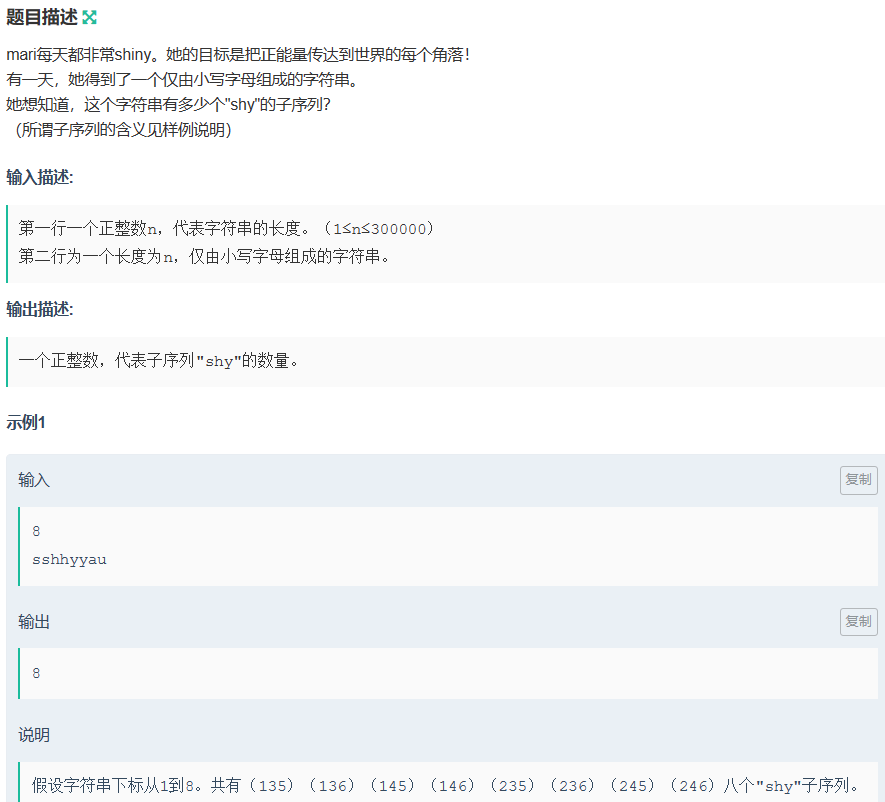Click the output value 8 under 输出

point(36,673)
